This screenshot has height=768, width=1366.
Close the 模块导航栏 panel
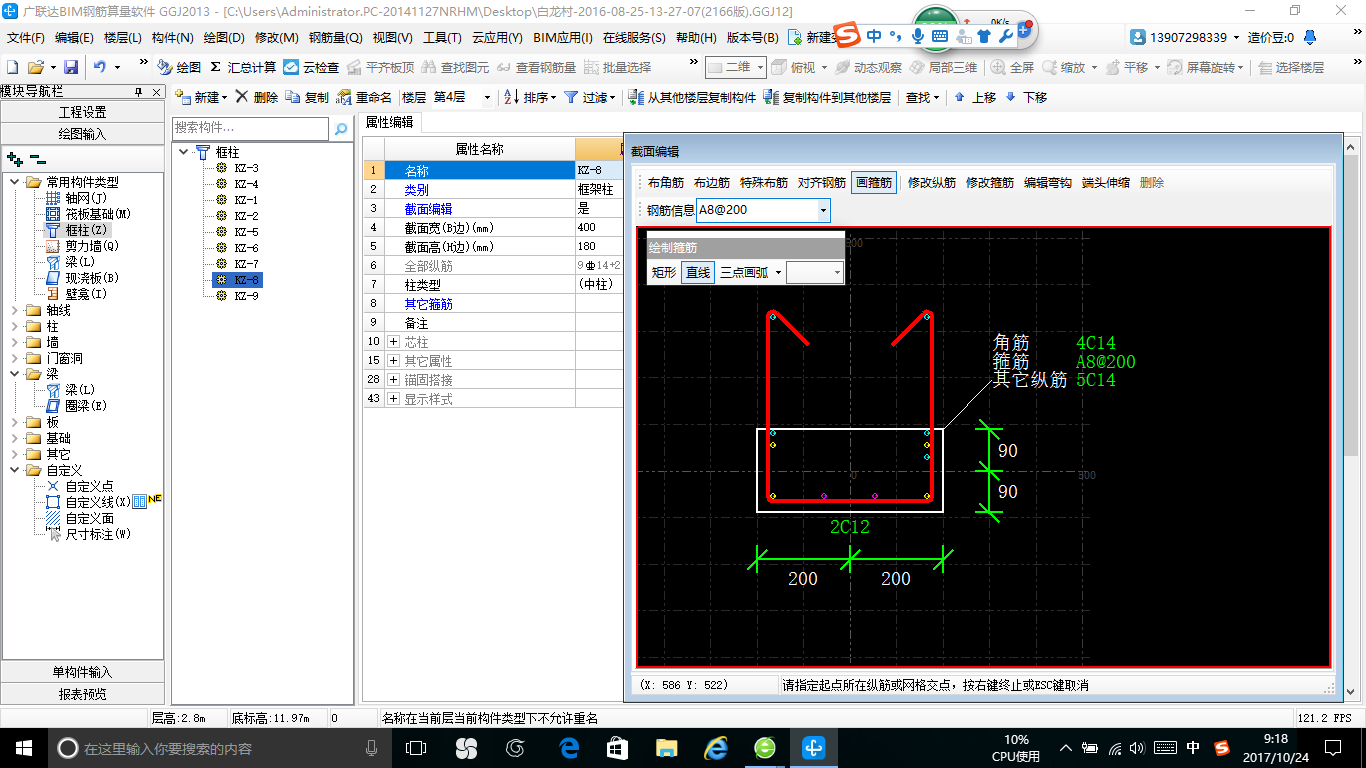(x=155, y=92)
